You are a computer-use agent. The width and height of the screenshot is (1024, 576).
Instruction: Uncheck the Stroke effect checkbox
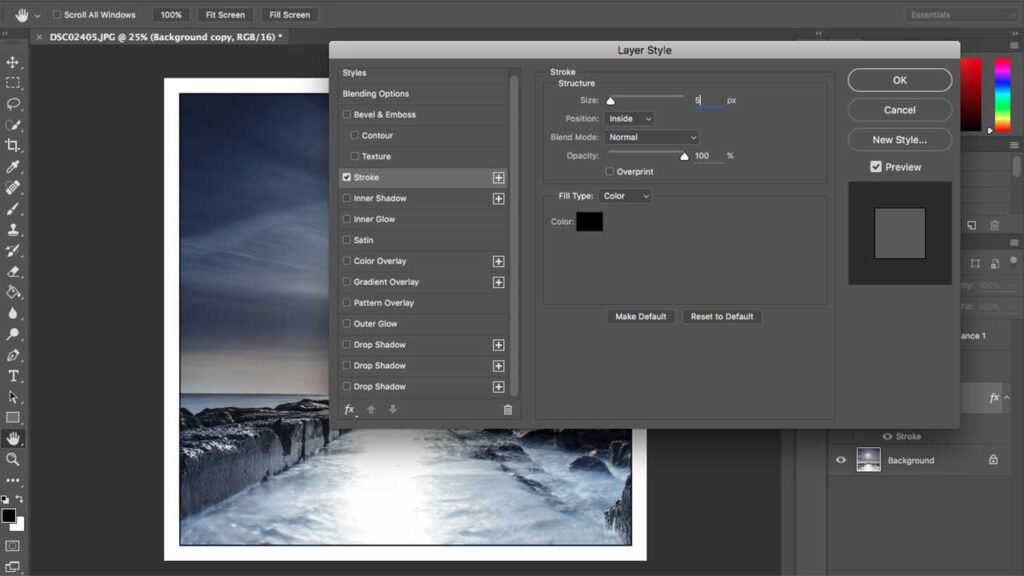tap(347, 177)
